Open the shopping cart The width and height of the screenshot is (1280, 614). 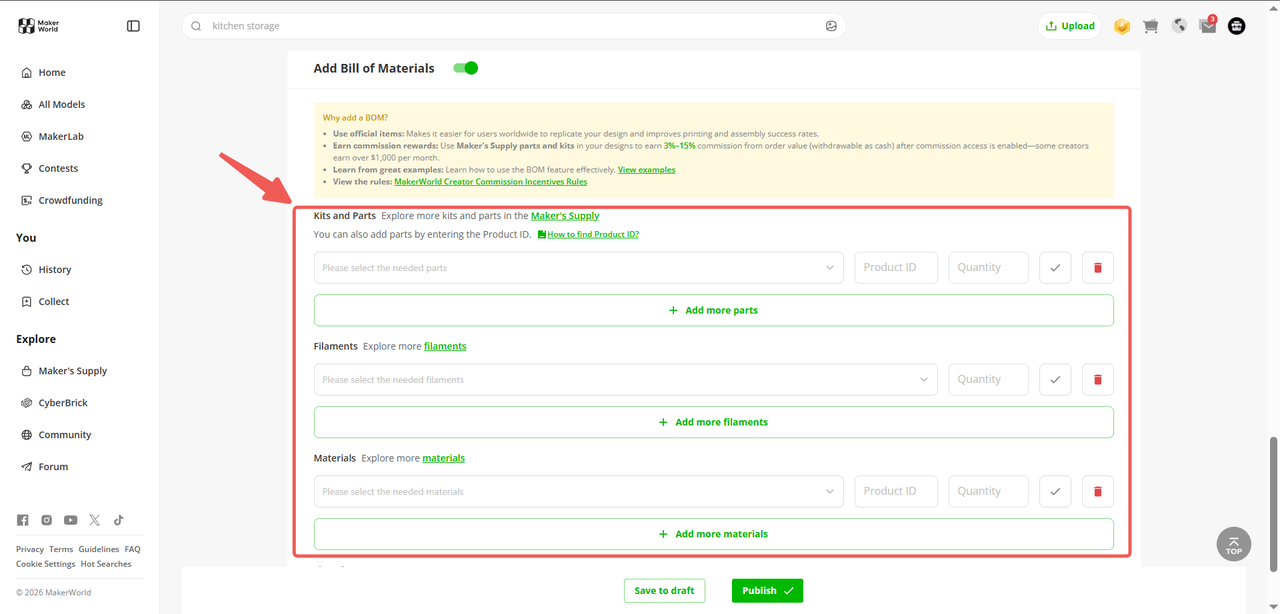1151,26
